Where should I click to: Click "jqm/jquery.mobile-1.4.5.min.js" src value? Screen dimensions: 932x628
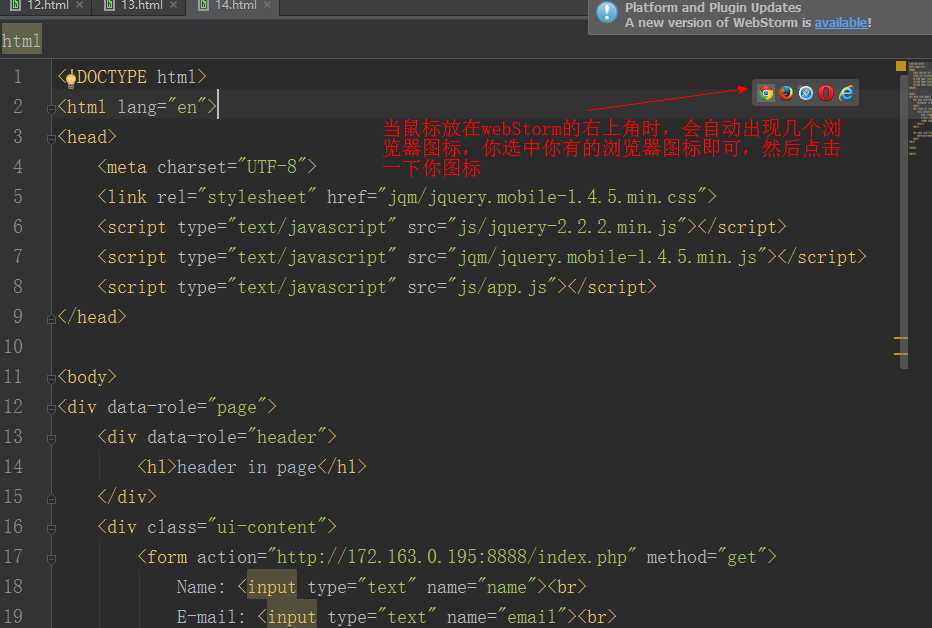pos(607,257)
